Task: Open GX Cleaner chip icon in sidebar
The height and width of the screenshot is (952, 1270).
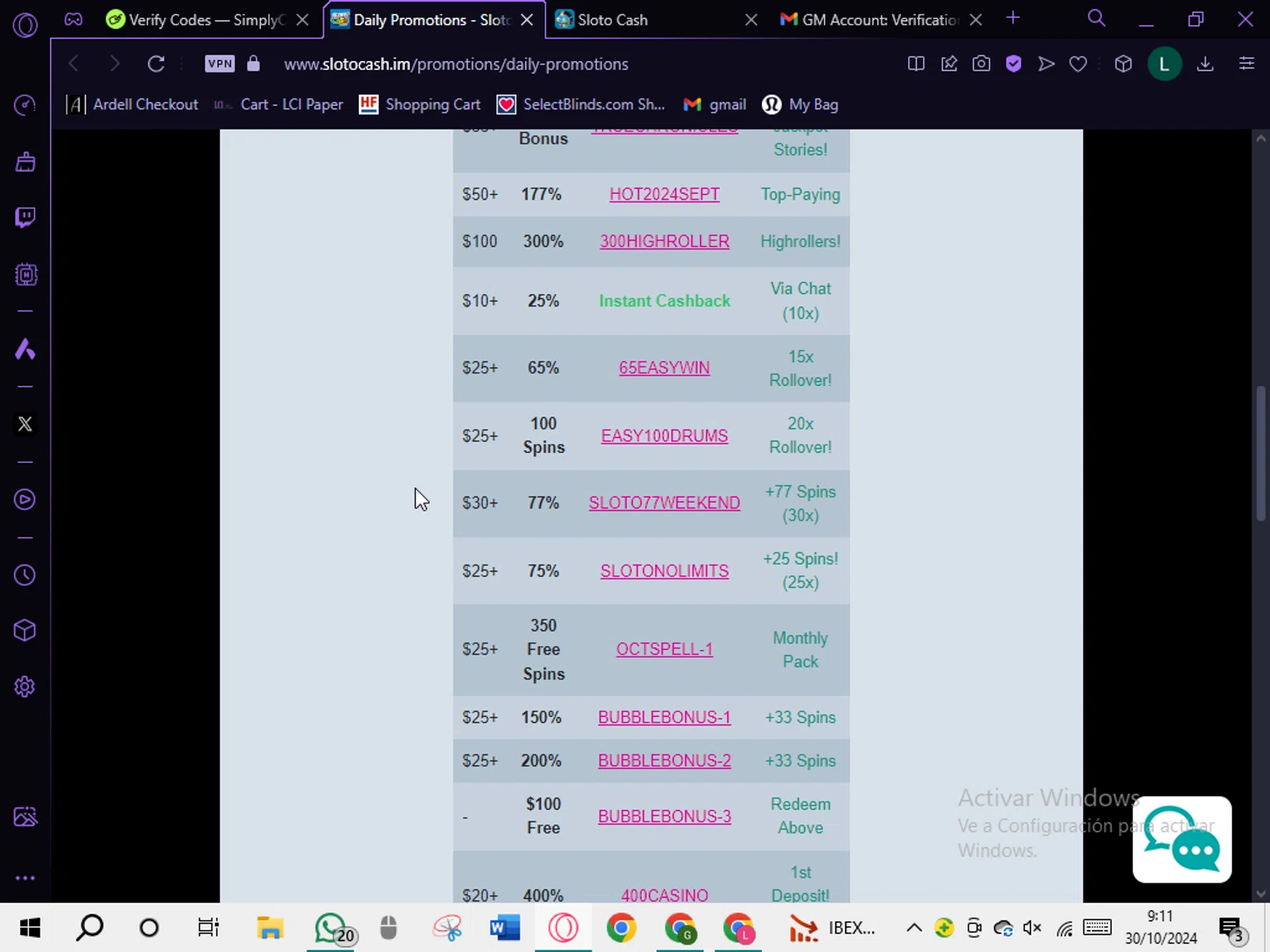Action: (25, 274)
